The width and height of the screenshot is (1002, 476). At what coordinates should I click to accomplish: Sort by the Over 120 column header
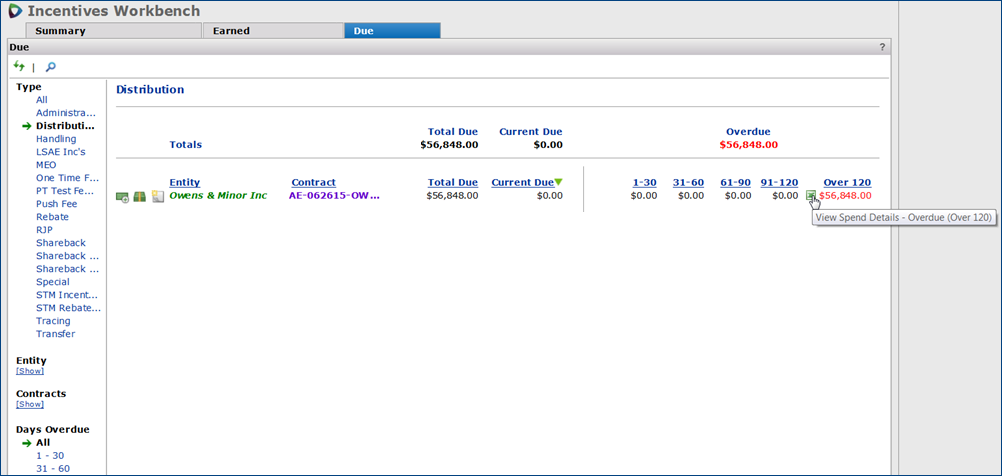847,182
